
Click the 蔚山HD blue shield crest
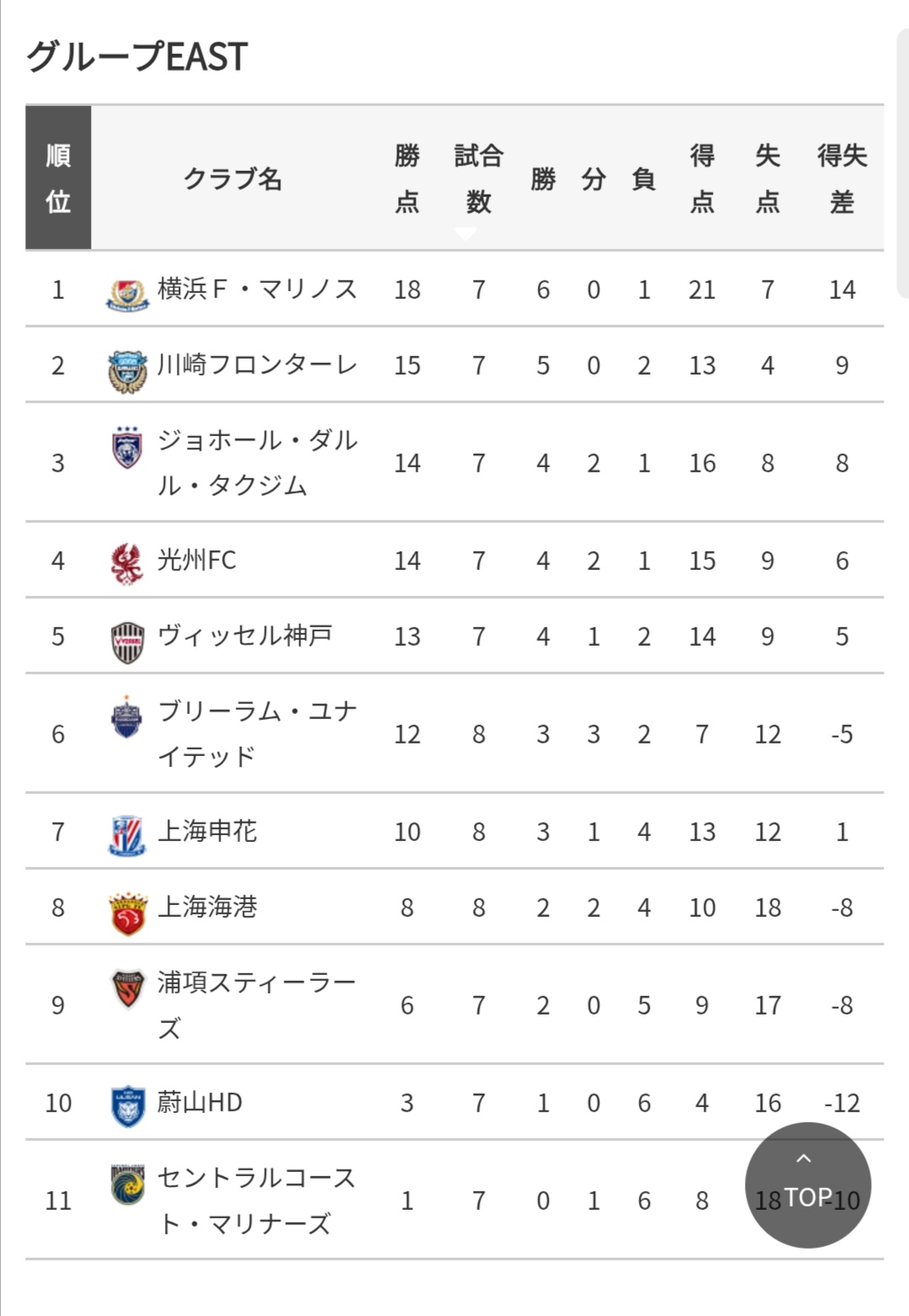click(128, 1106)
